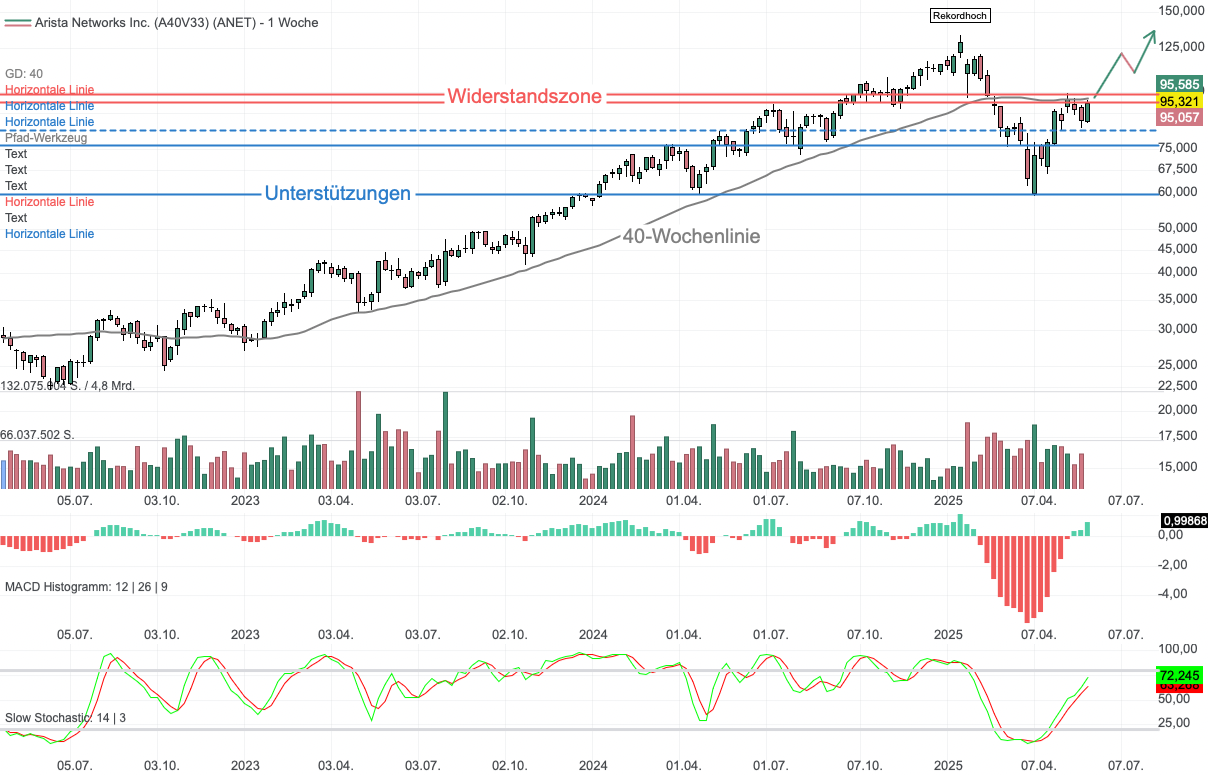Viewport: 1208px width, 775px height.
Task: Click the 132.075.504 S. / 4,8 Mrd. volume label
Action: click(x=69, y=386)
